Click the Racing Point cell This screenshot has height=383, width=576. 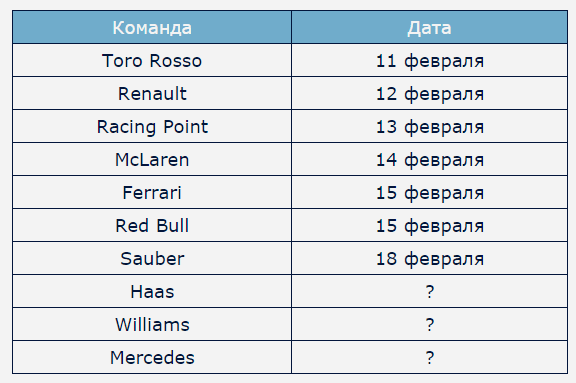point(152,126)
